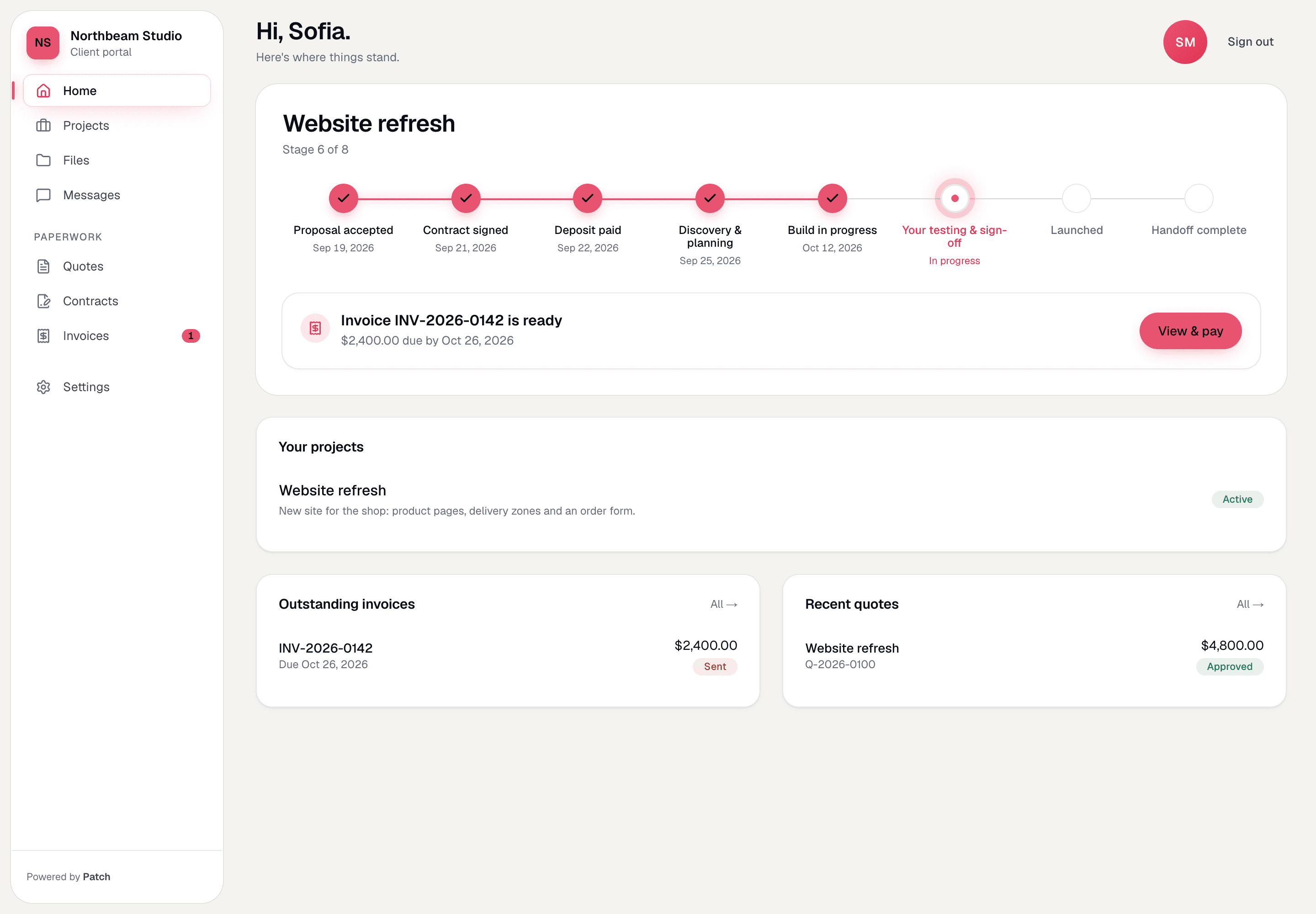This screenshot has width=1316, height=914.
Task: View All outstanding invoices link
Action: (724, 604)
